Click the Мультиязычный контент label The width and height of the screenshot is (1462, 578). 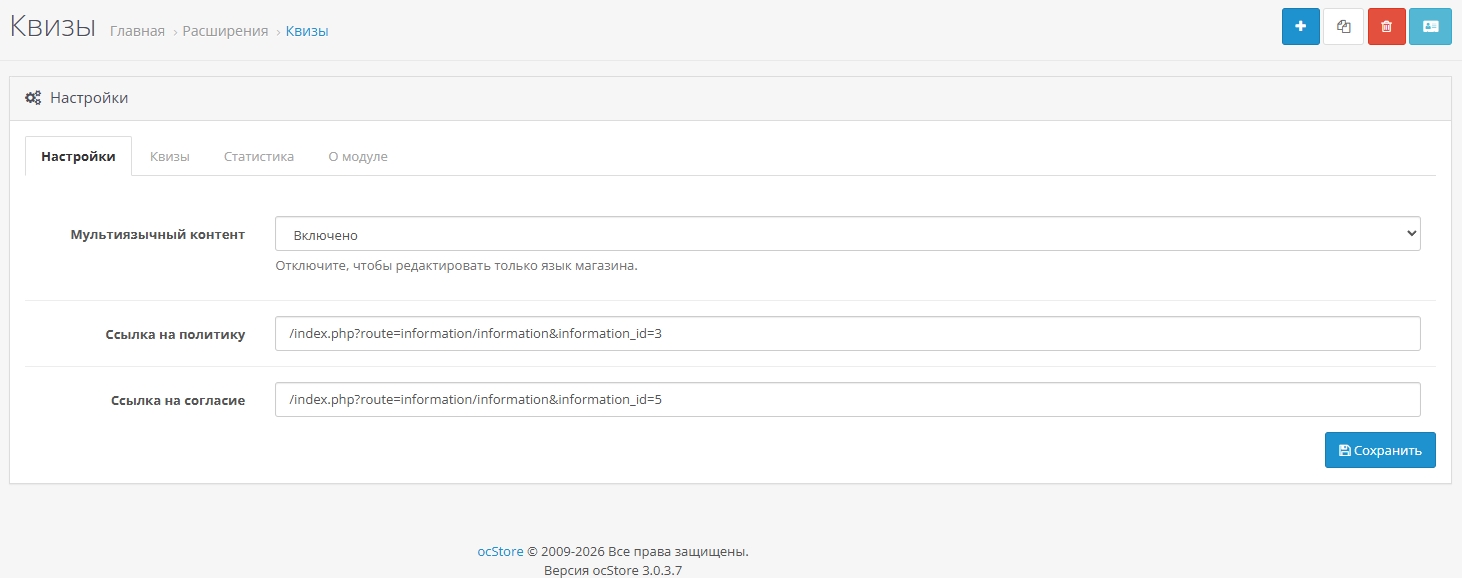(157, 234)
